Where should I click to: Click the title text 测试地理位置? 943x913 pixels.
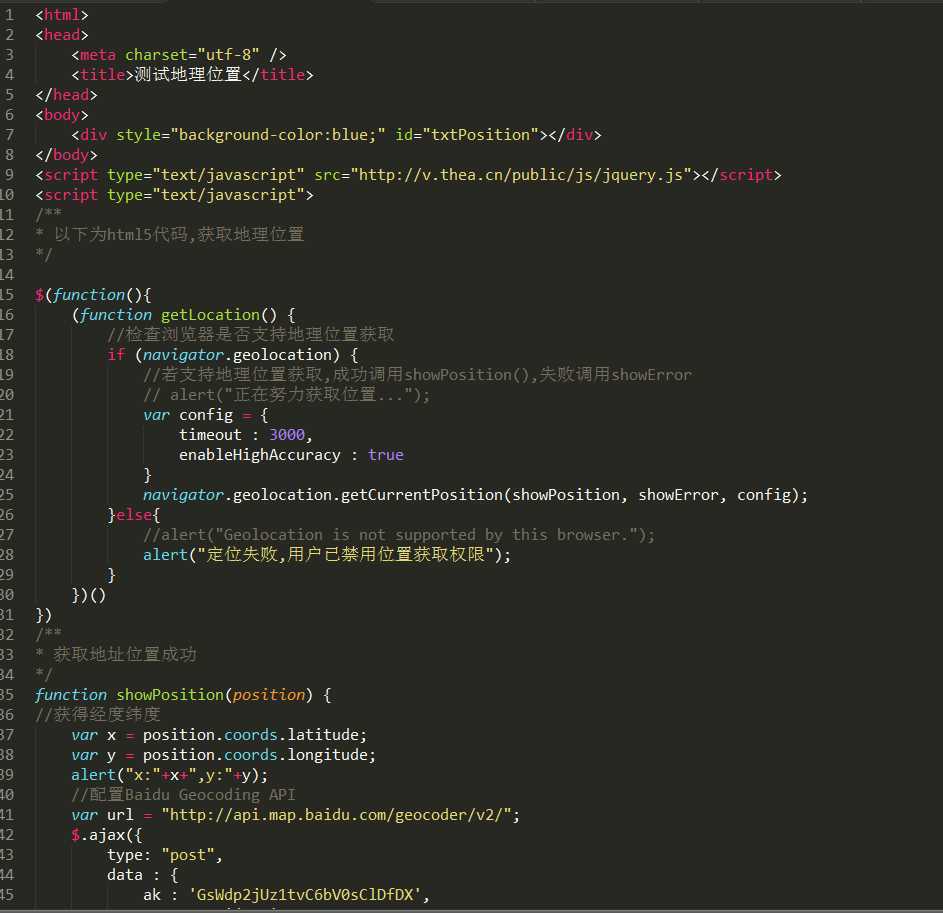pyautogui.click(x=187, y=75)
